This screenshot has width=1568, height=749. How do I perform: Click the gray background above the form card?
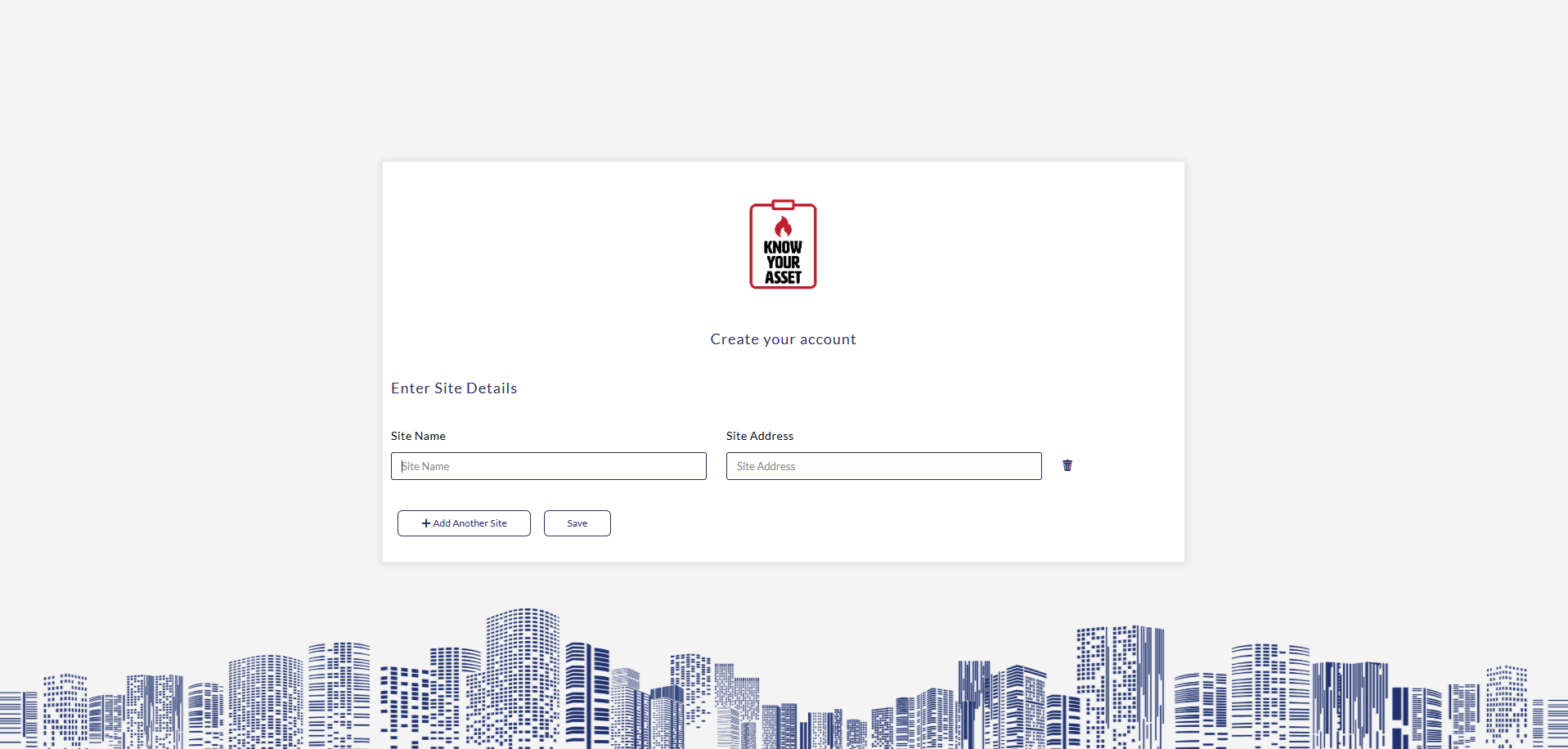[x=783, y=82]
